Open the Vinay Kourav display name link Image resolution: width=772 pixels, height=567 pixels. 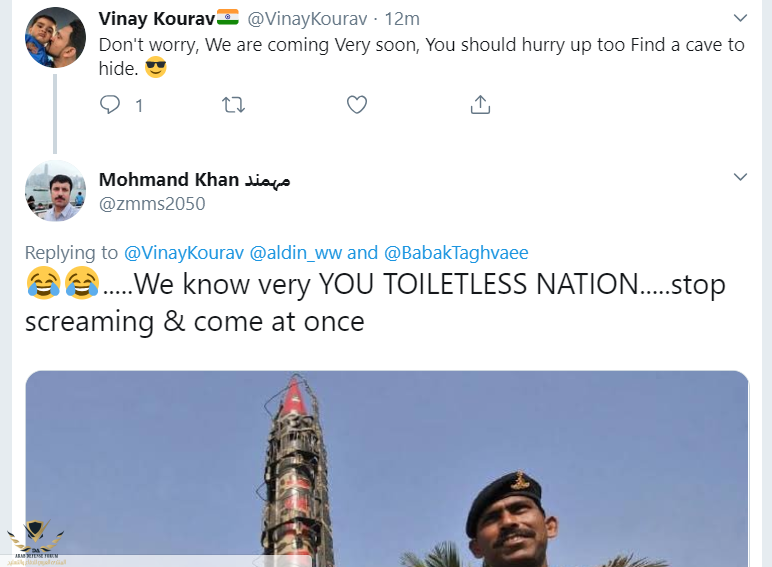click(157, 19)
